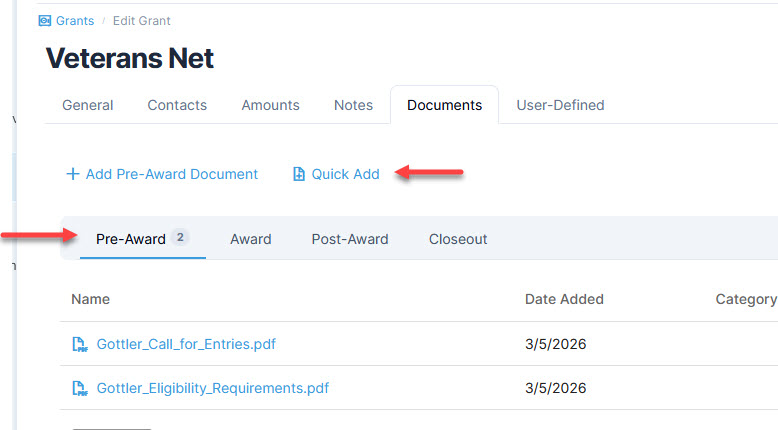The width and height of the screenshot is (778, 430).
Task: Sort by the Name column header
Action: [91, 299]
